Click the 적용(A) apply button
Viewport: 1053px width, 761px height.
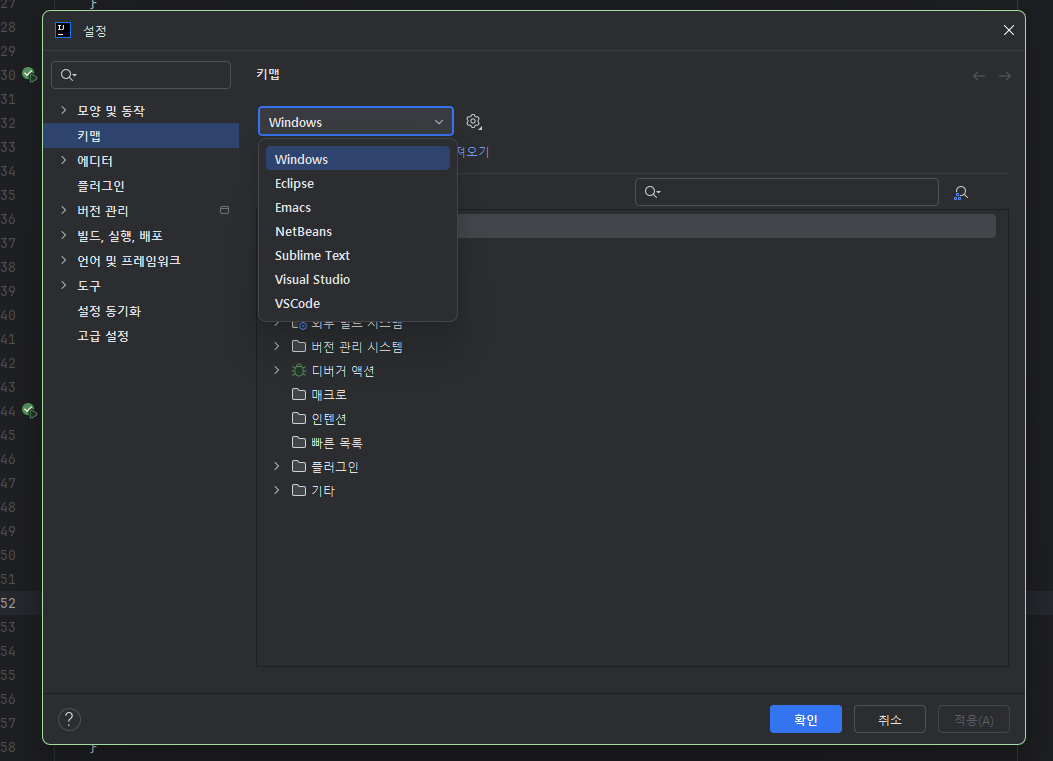(x=974, y=719)
